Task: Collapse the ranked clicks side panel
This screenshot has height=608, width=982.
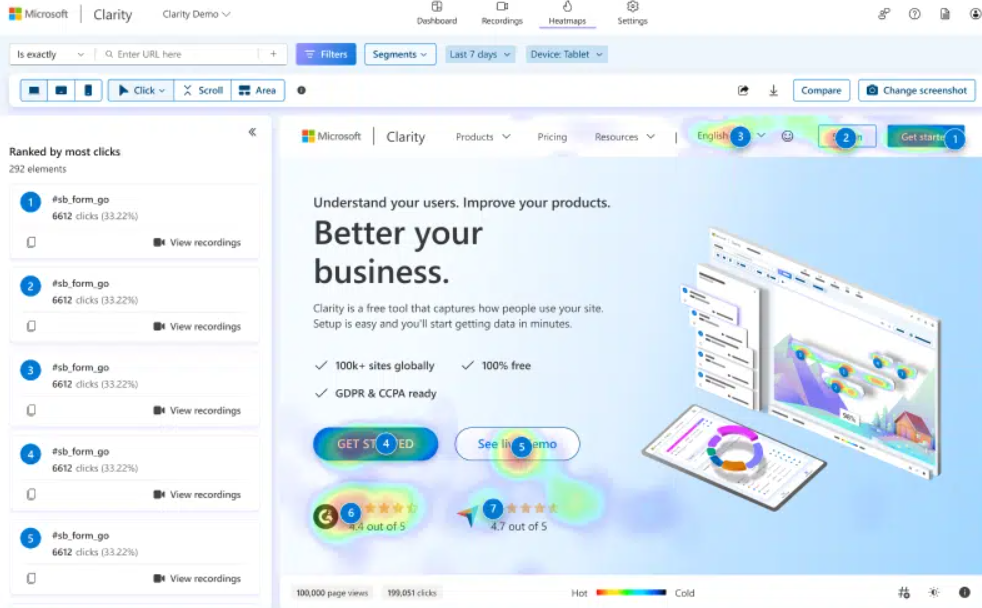Action: pyautogui.click(x=252, y=132)
